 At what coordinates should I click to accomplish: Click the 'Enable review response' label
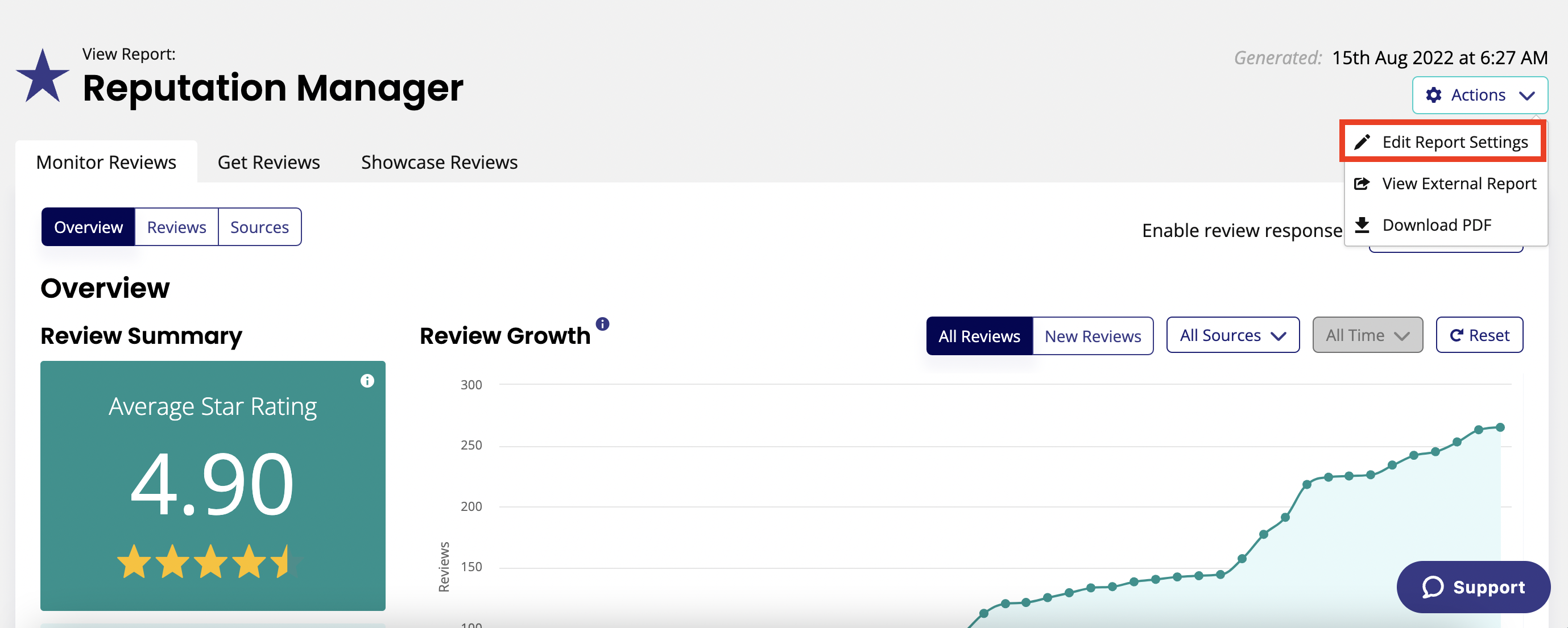(1242, 231)
